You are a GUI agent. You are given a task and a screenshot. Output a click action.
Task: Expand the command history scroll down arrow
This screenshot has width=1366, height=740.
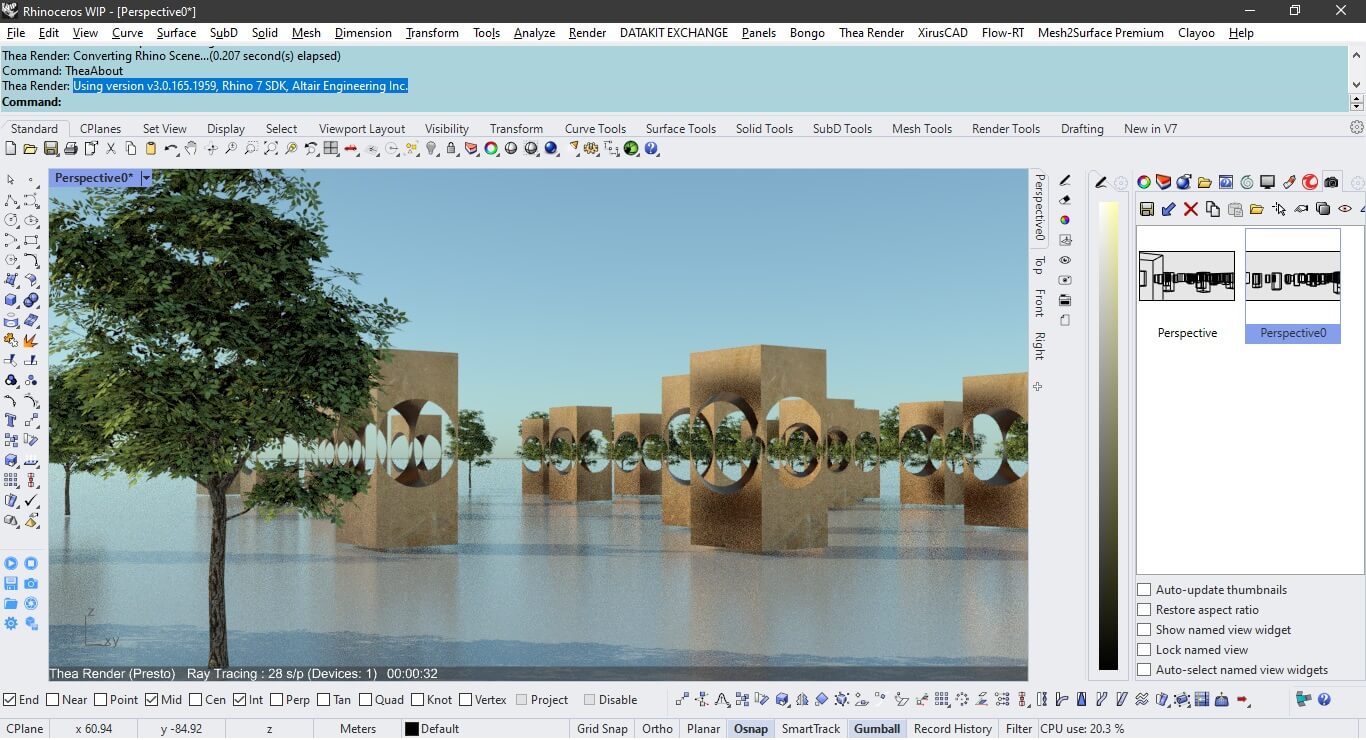[x=1356, y=85]
